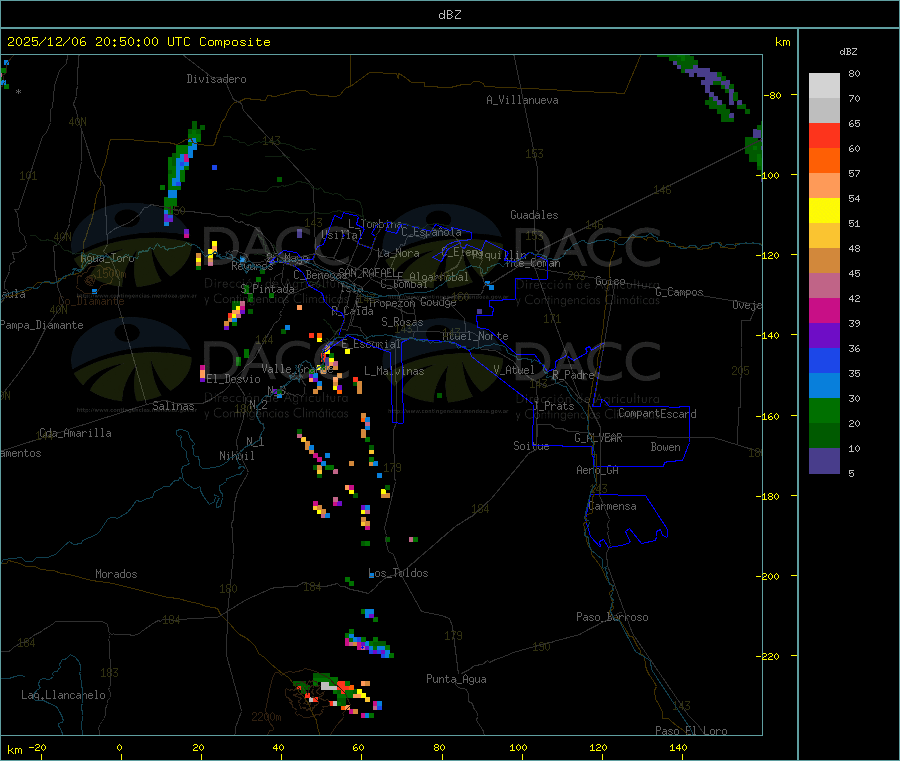Click the magenta 42 dBZ legend swatch
Image resolution: width=900 pixels, height=761 pixels.
[824, 310]
